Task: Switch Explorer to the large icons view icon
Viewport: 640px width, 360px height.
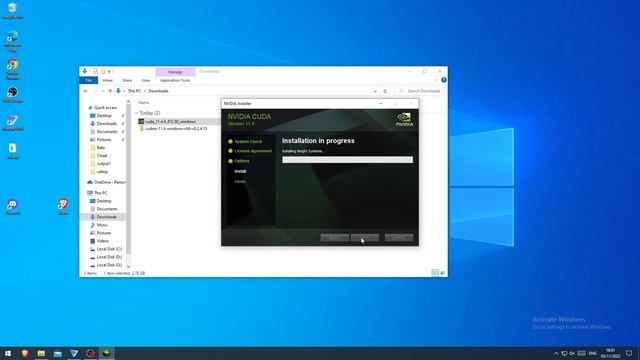Action: coord(442,273)
